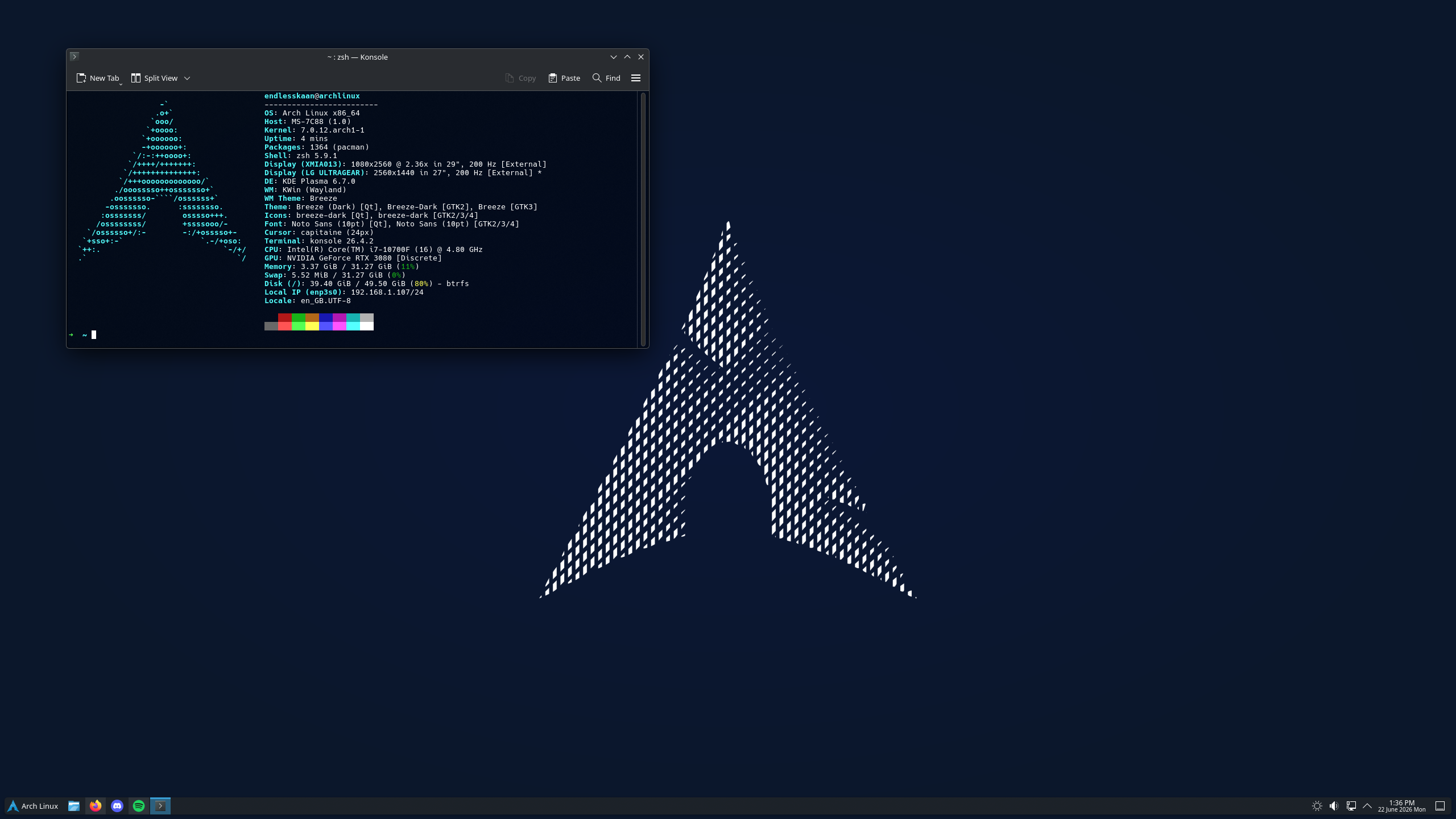Close the Konsole window
Image resolution: width=1456 pixels, height=819 pixels.
pyautogui.click(x=641, y=57)
